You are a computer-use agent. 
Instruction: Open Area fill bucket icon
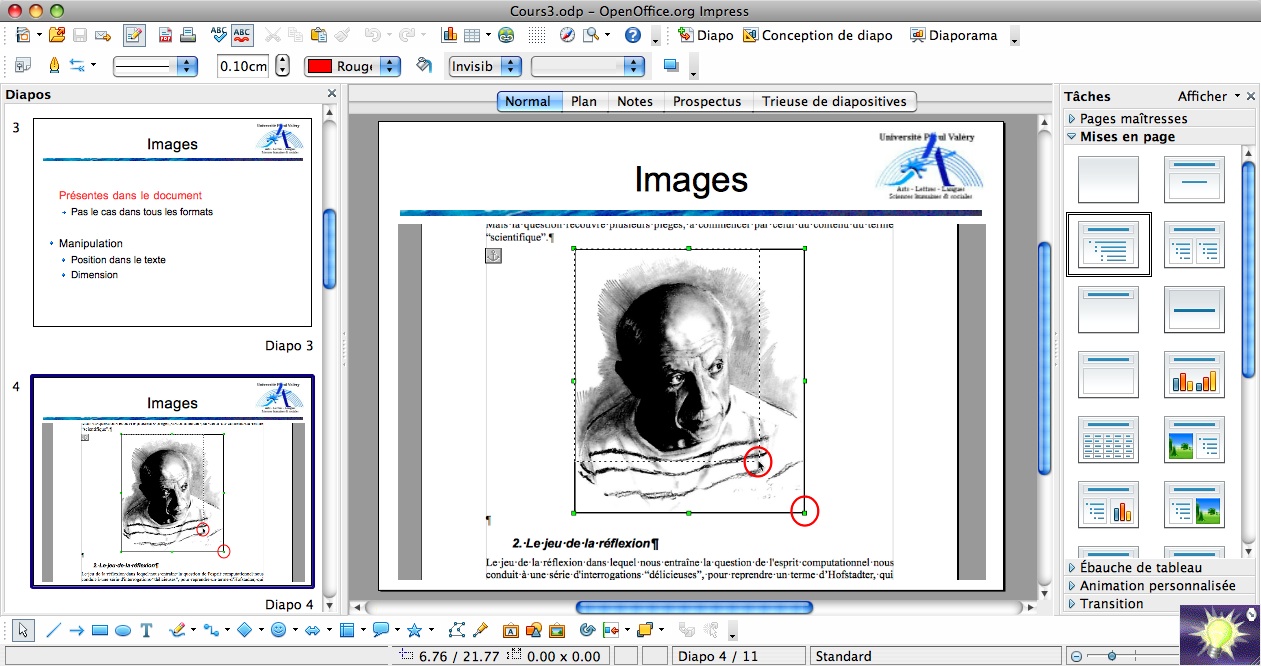424,66
